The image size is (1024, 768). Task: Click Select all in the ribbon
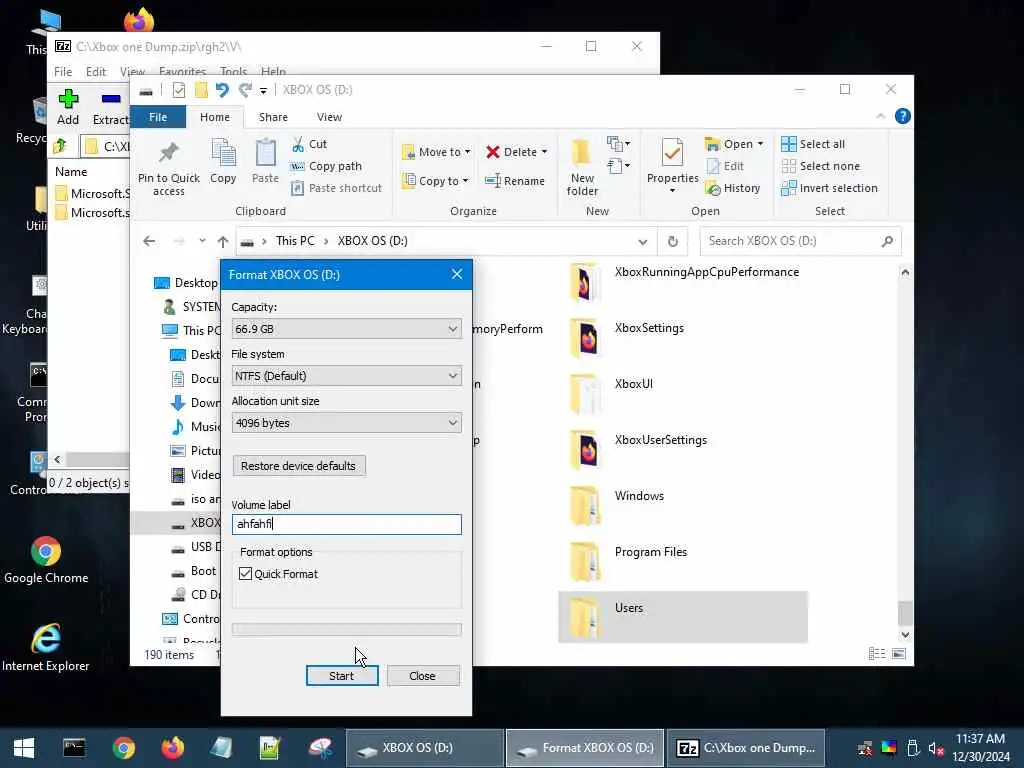pyautogui.click(x=813, y=144)
